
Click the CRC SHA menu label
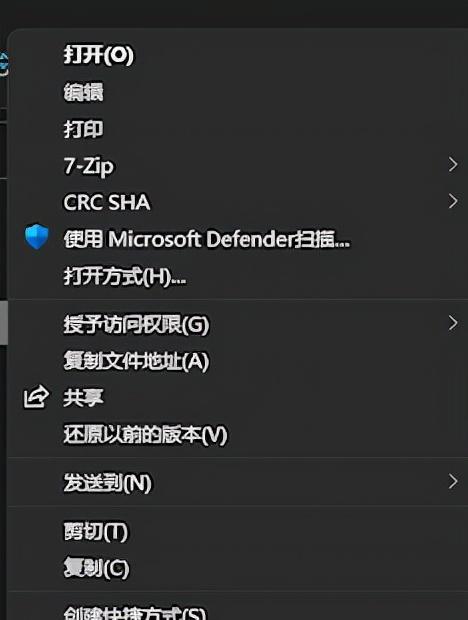pos(107,202)
